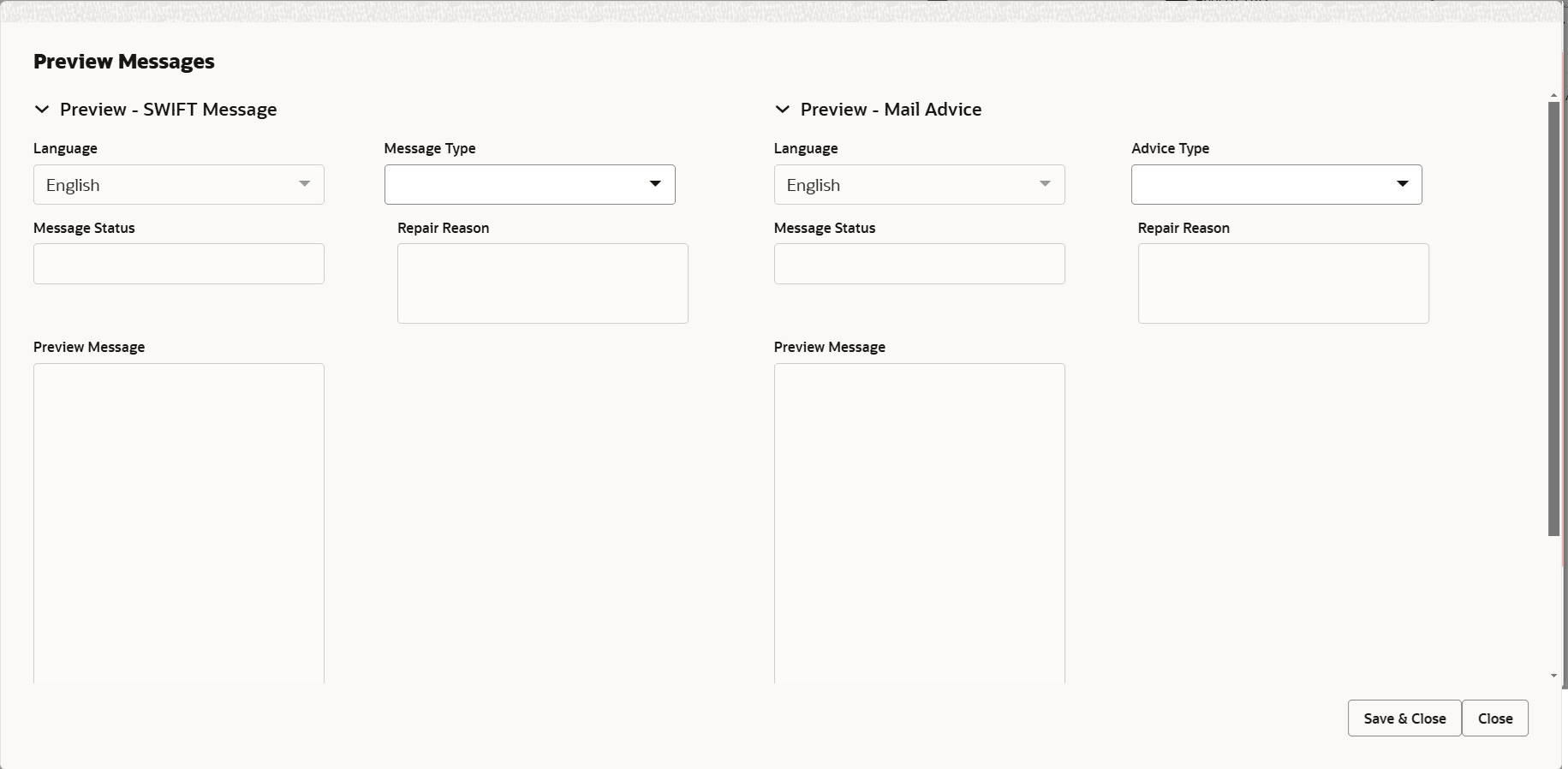Open the SWIFT Message Language dropdown
The width and height of the screenshot is (1568, 769).
[x=179, y=185]
